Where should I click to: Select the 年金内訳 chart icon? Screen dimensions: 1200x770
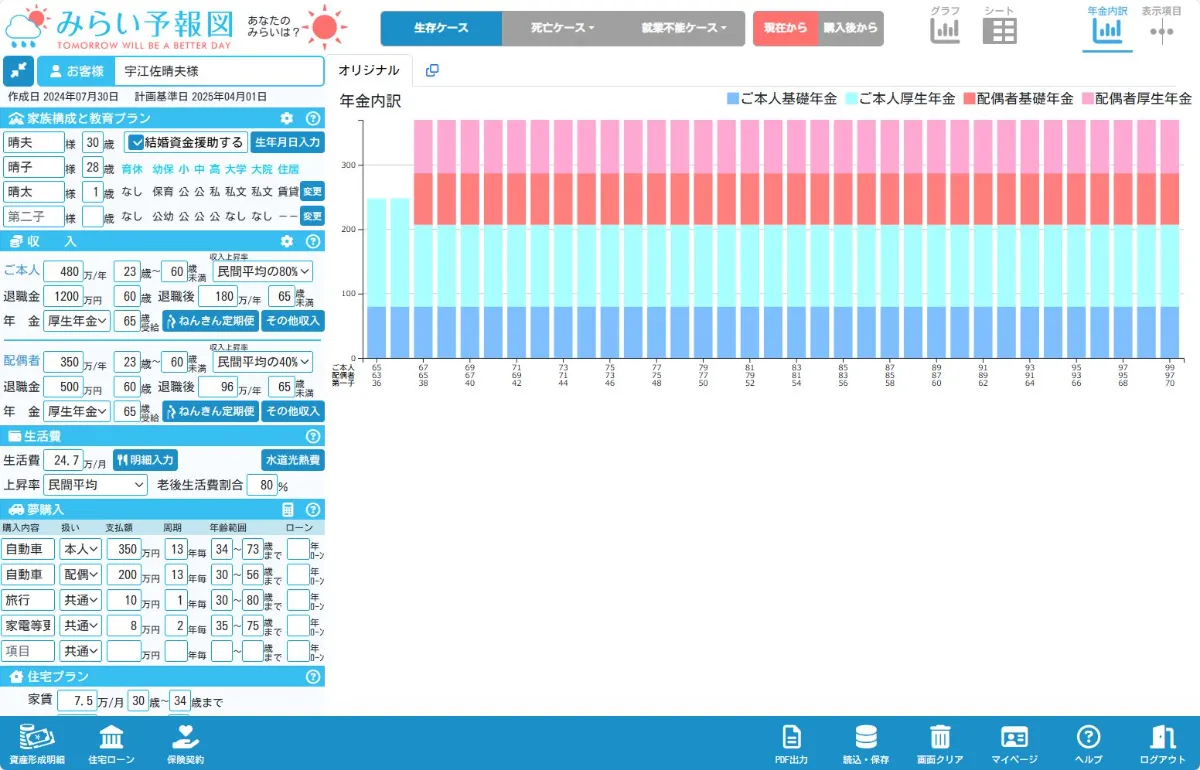click(1107, 30)
